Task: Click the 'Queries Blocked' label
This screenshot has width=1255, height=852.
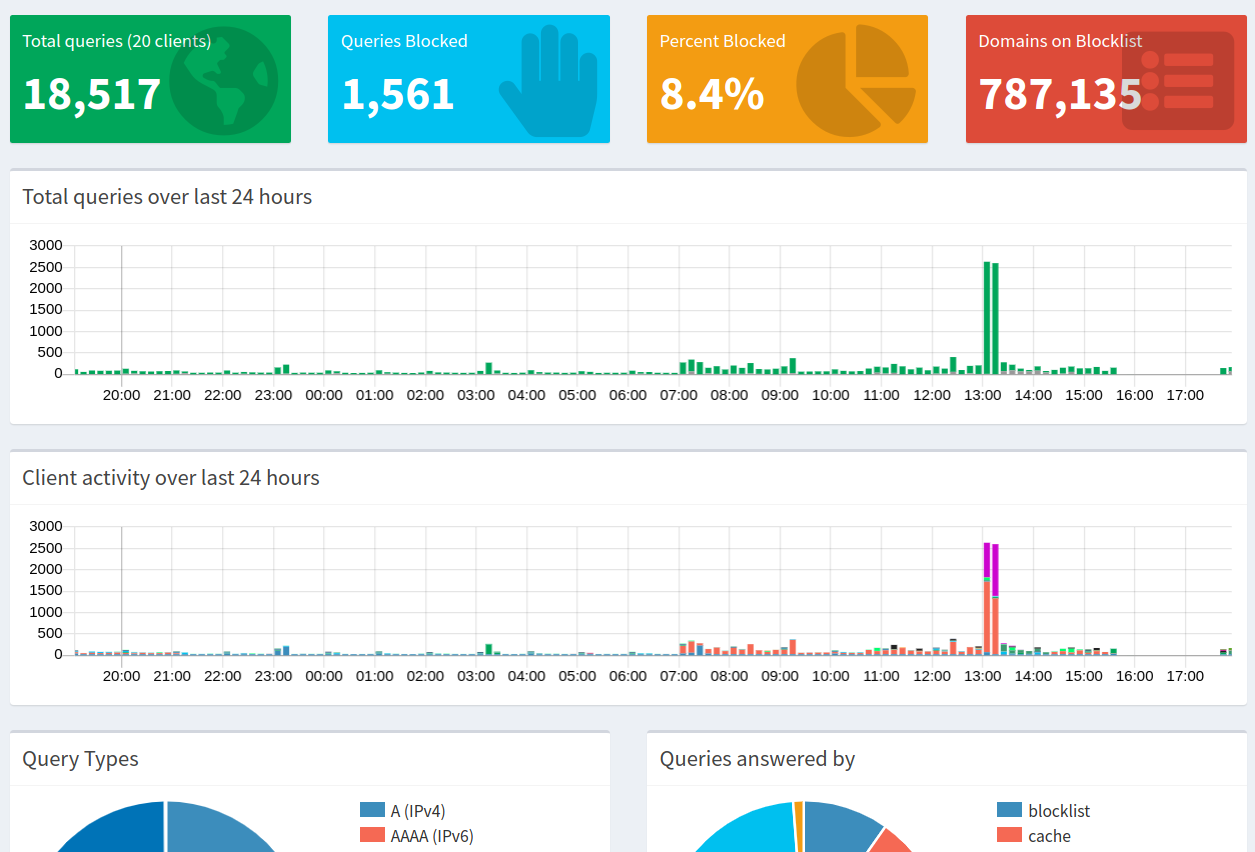Action: pyautogui.click(x=404, y=41)
